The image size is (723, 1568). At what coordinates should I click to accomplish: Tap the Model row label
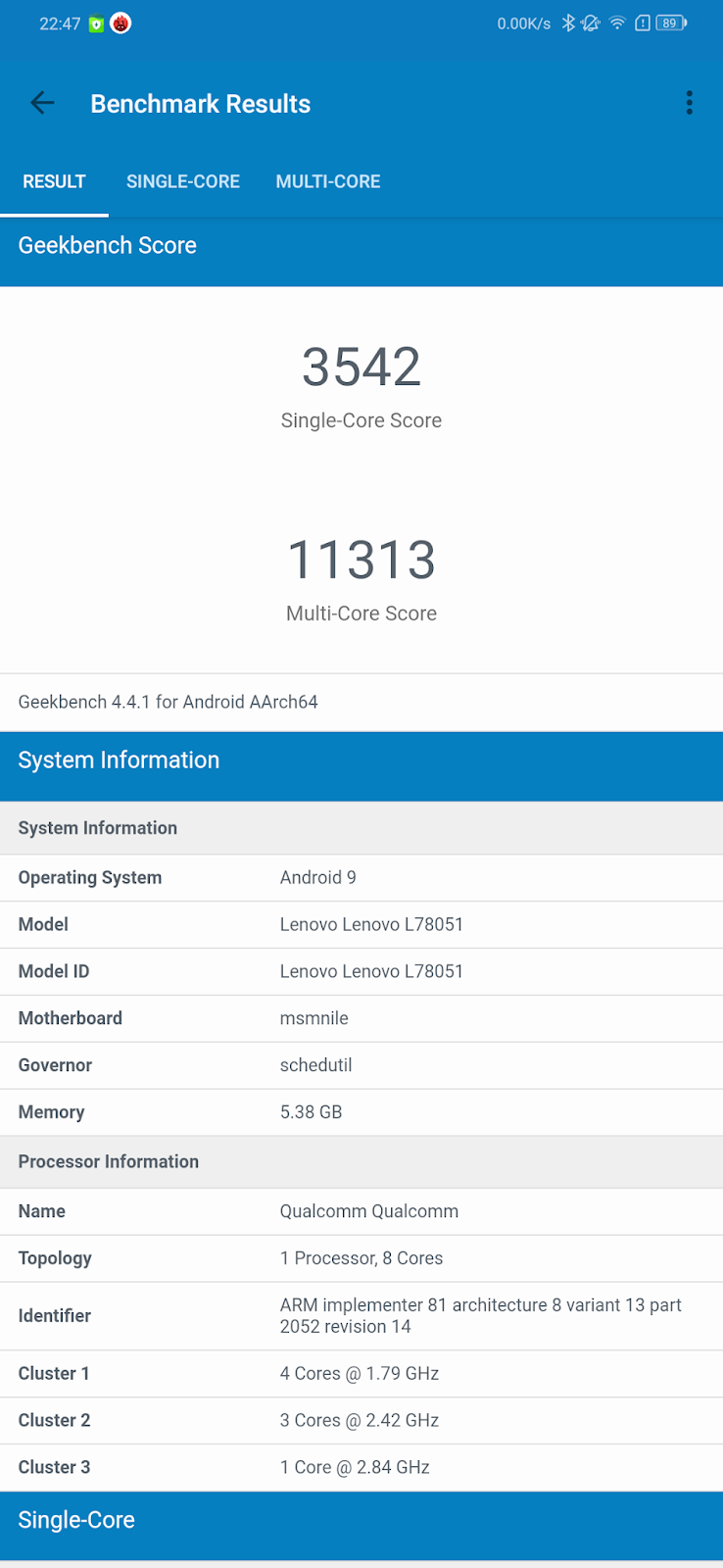(x=43, y=924)
